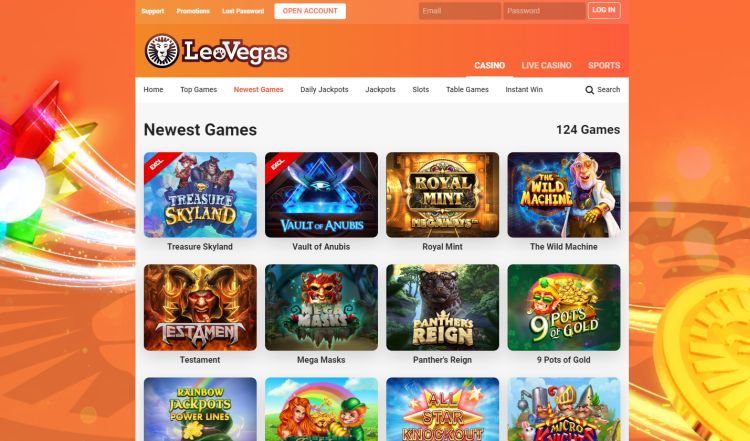Open the Mega Masks game tile
Image resolution: width=750 pixels, height=441 pixels.
click(x=321, y=308)
